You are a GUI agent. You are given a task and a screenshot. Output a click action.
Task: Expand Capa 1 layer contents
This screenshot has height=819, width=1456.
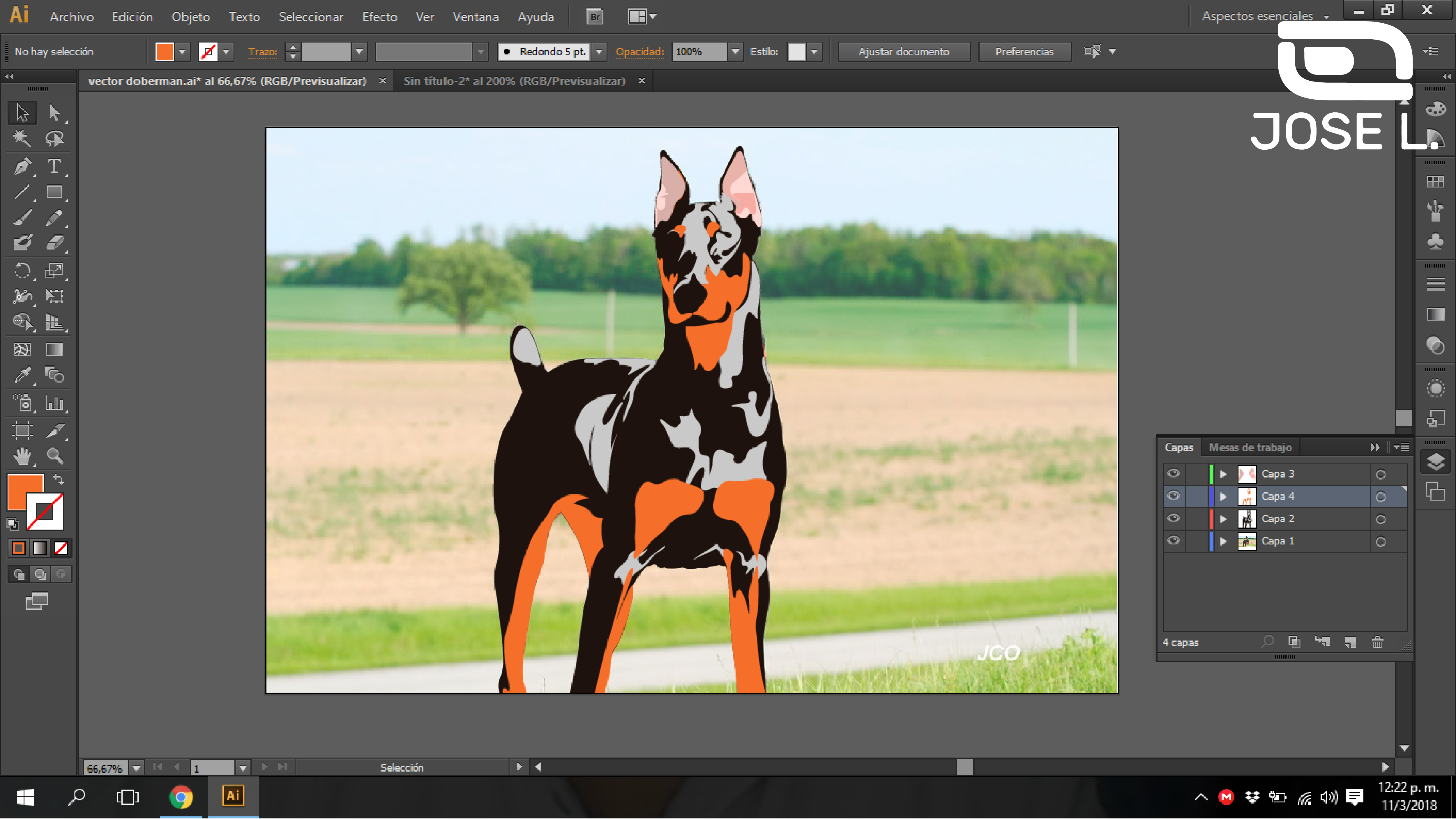tap(1223, 542)
